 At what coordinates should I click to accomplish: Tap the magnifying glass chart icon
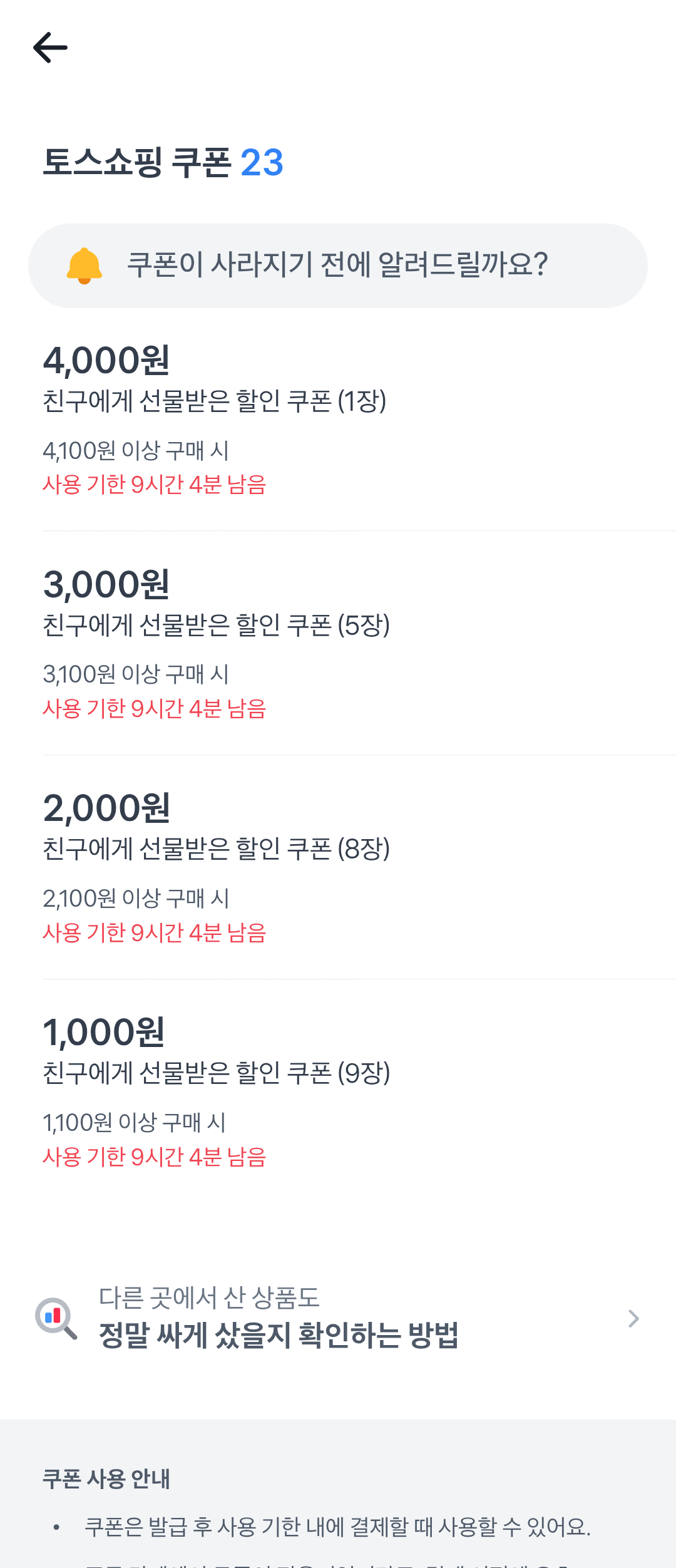point(56,1318)
